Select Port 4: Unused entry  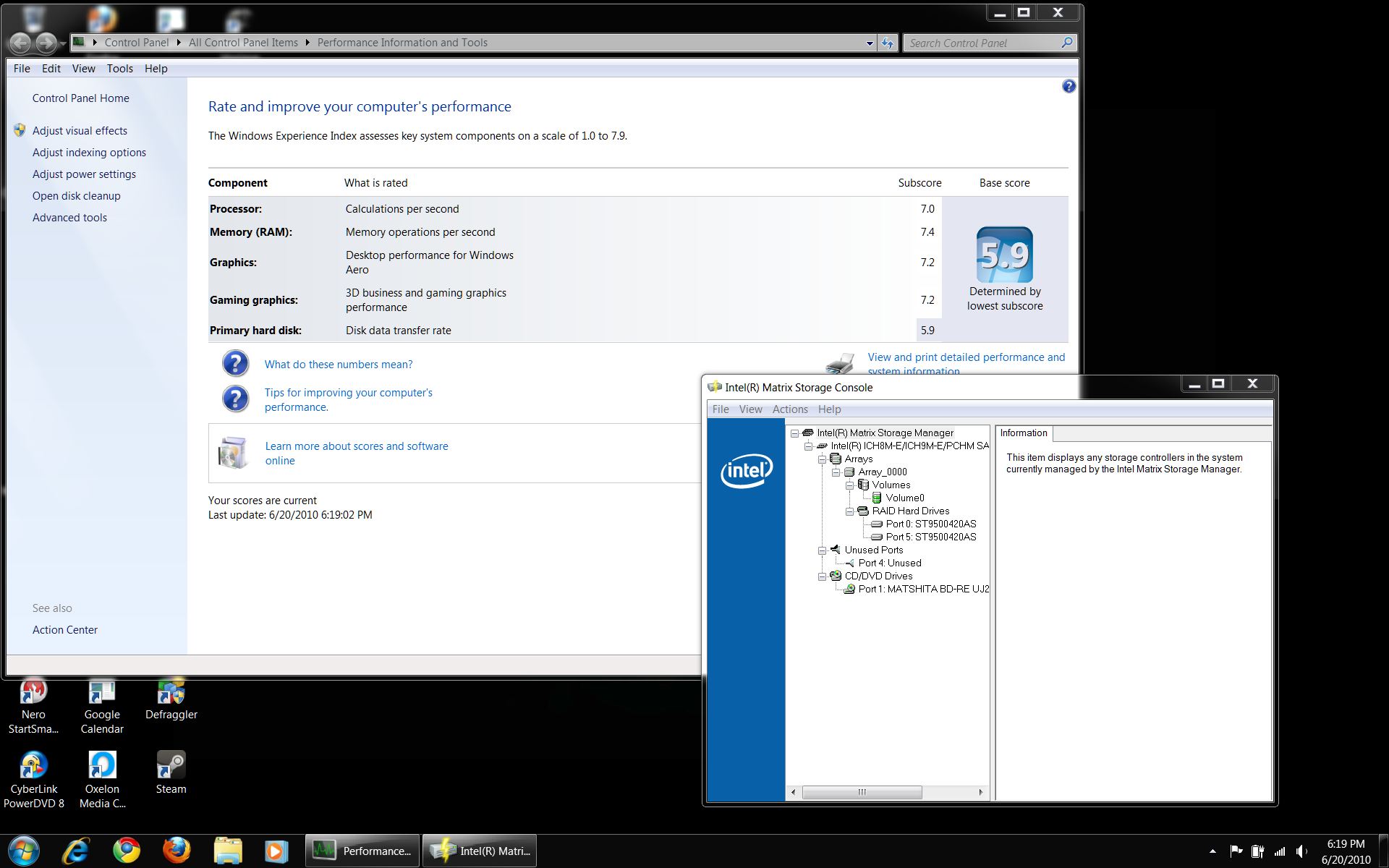(x=890, y=563)
